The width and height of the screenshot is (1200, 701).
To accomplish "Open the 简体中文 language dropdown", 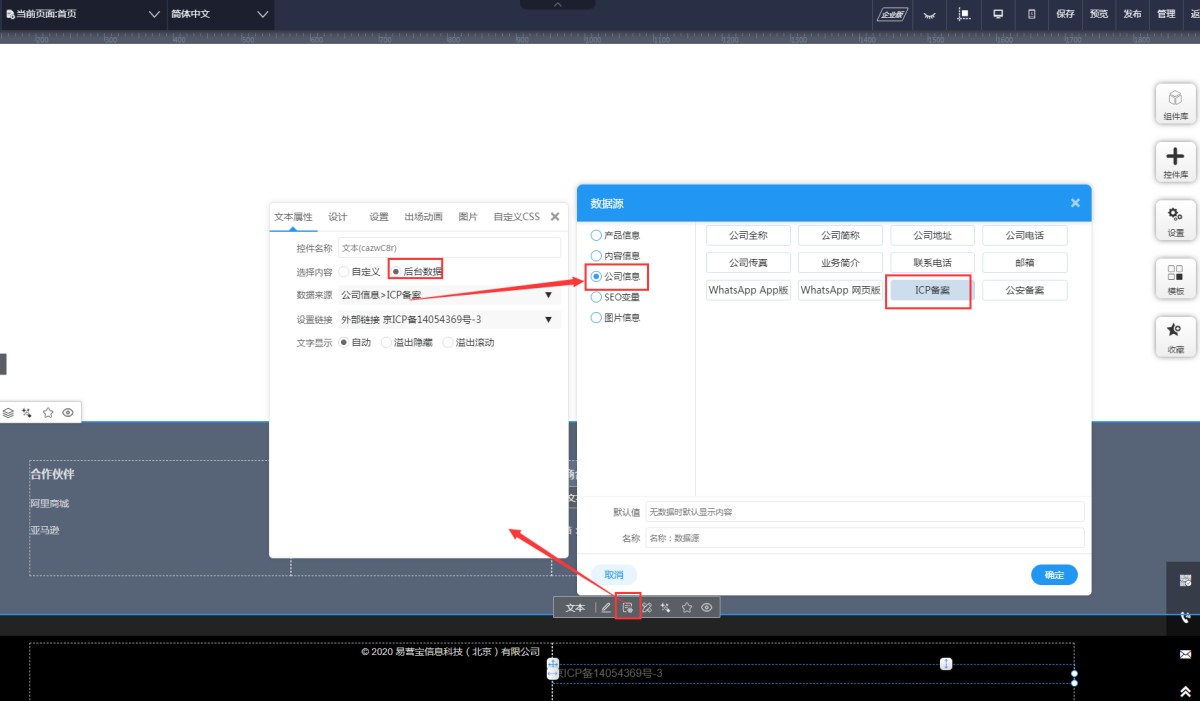I will [220, 14].
